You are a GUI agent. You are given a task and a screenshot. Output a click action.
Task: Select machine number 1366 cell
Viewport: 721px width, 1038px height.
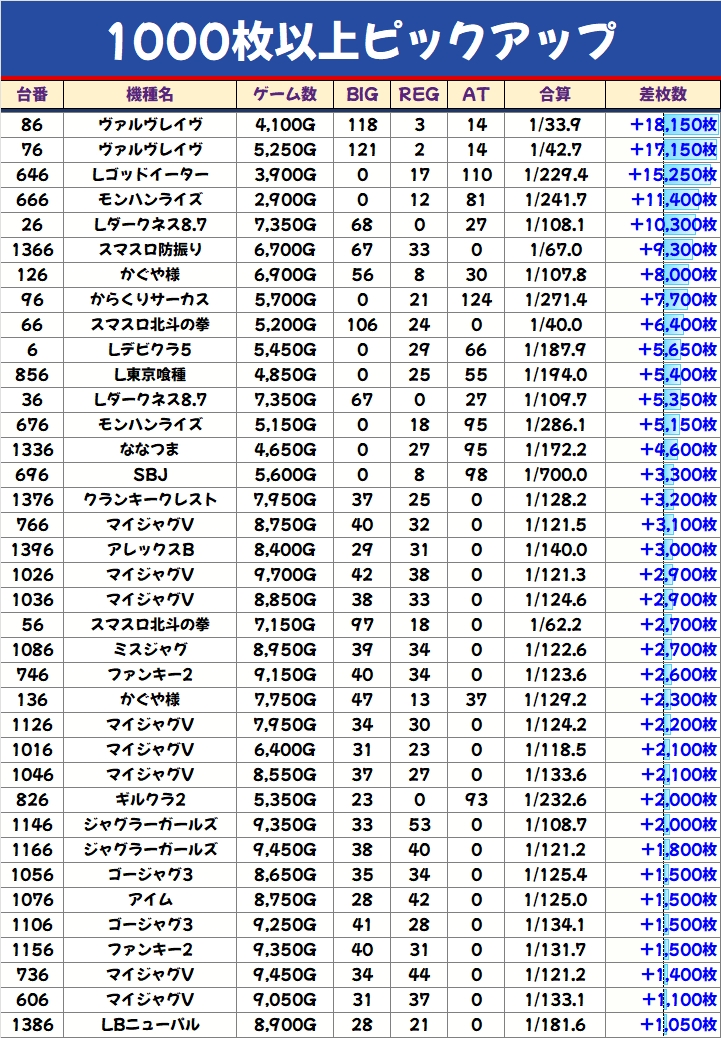(32, 250)
